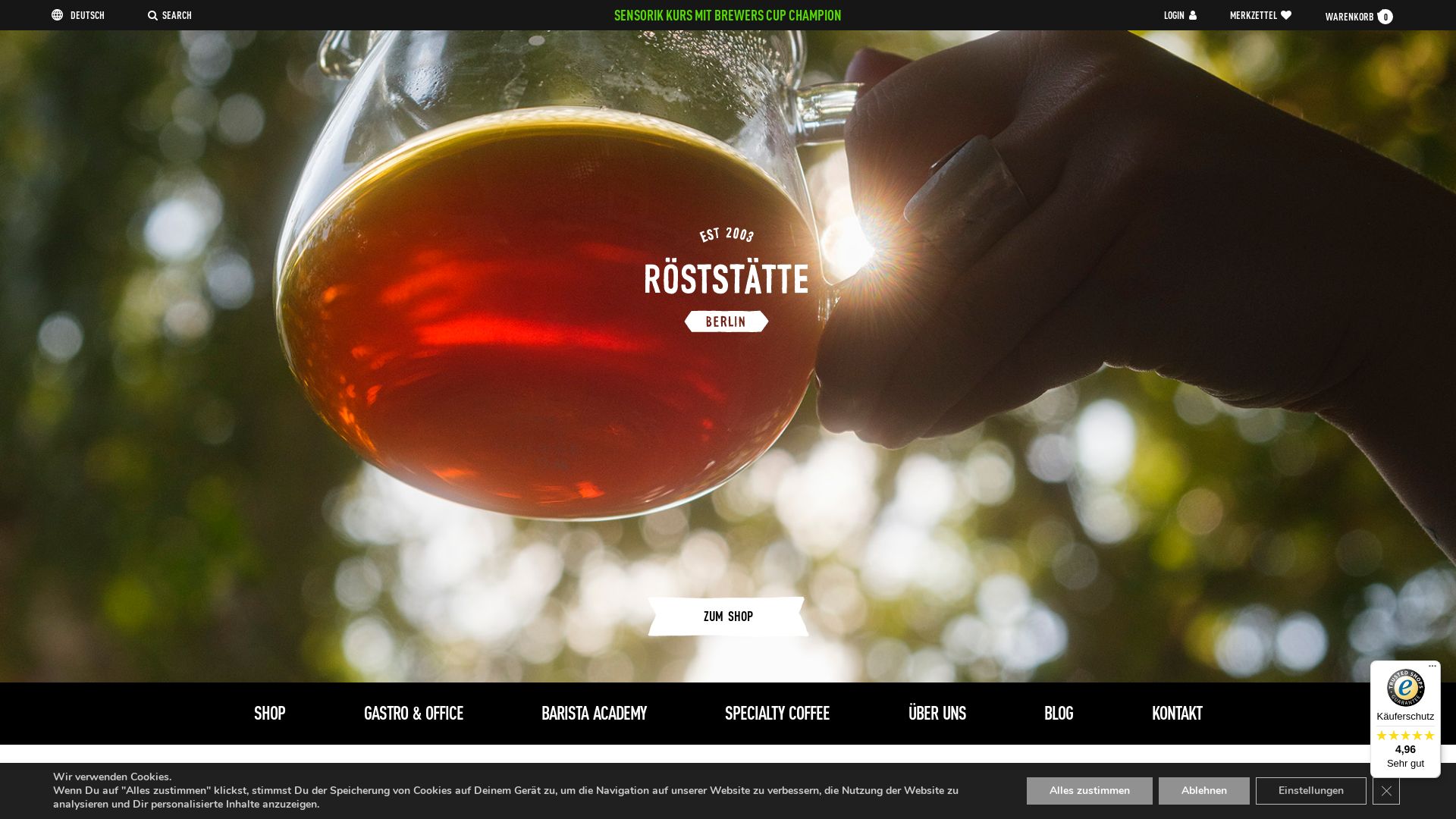
Task: Open the SPECIALTY COFFEE menu
Action: [x=777, y=714]
